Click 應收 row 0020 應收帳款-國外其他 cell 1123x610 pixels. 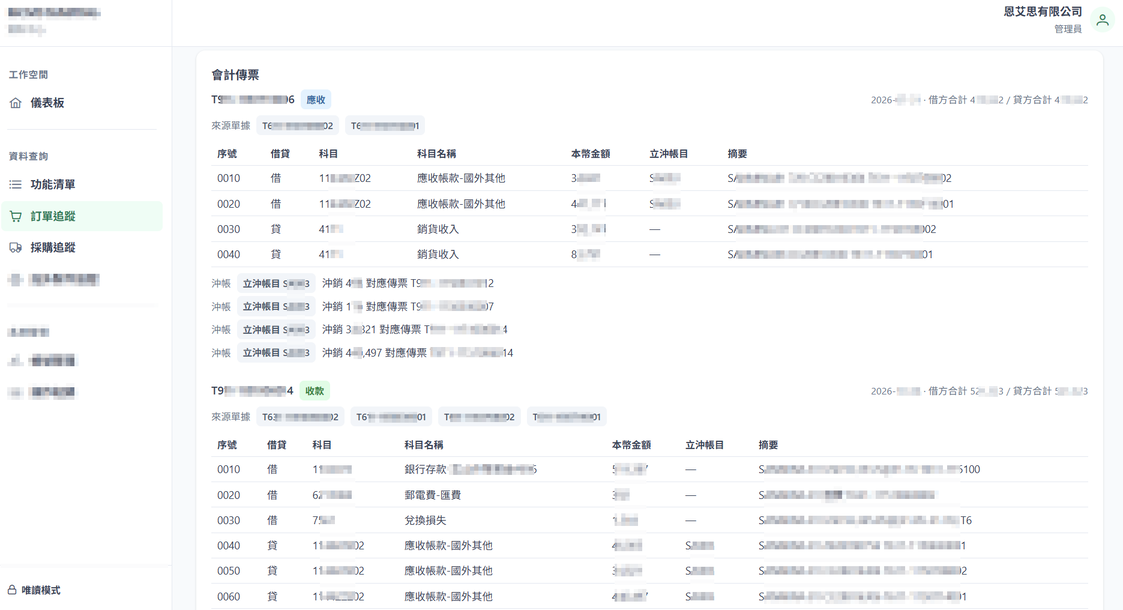pyautogui.click(x=461, y=204)
